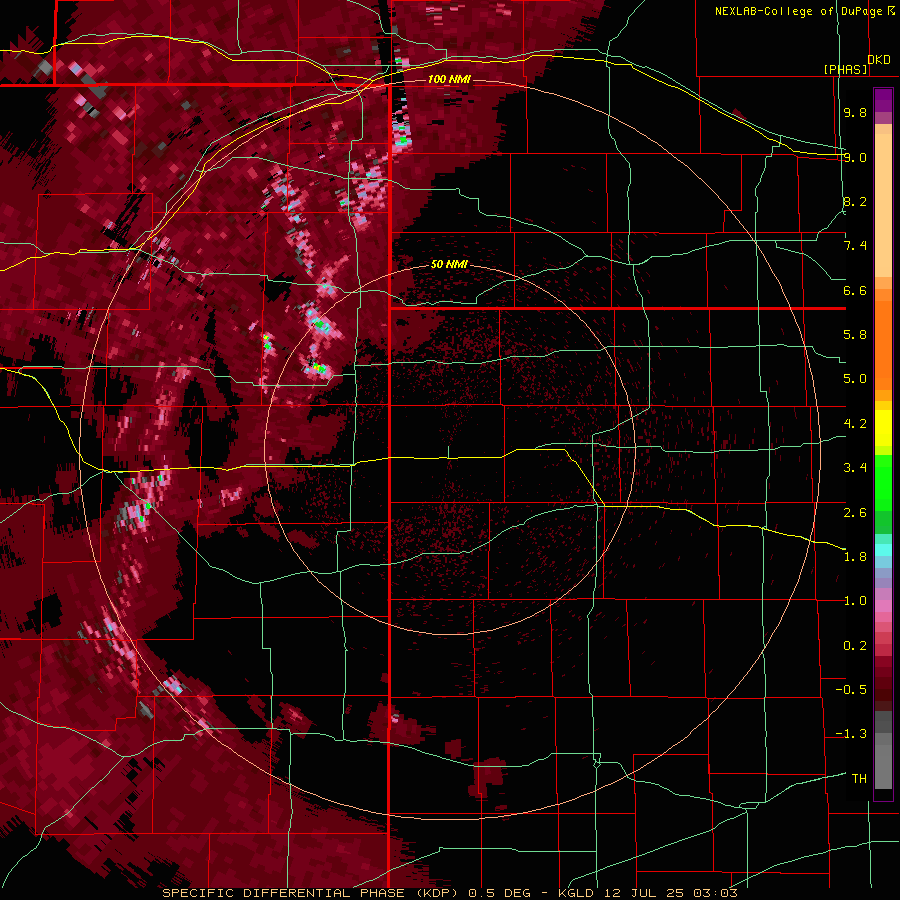Pick the orange band on color scale
The image size is (900, 900).
click(x=883, y=344)
